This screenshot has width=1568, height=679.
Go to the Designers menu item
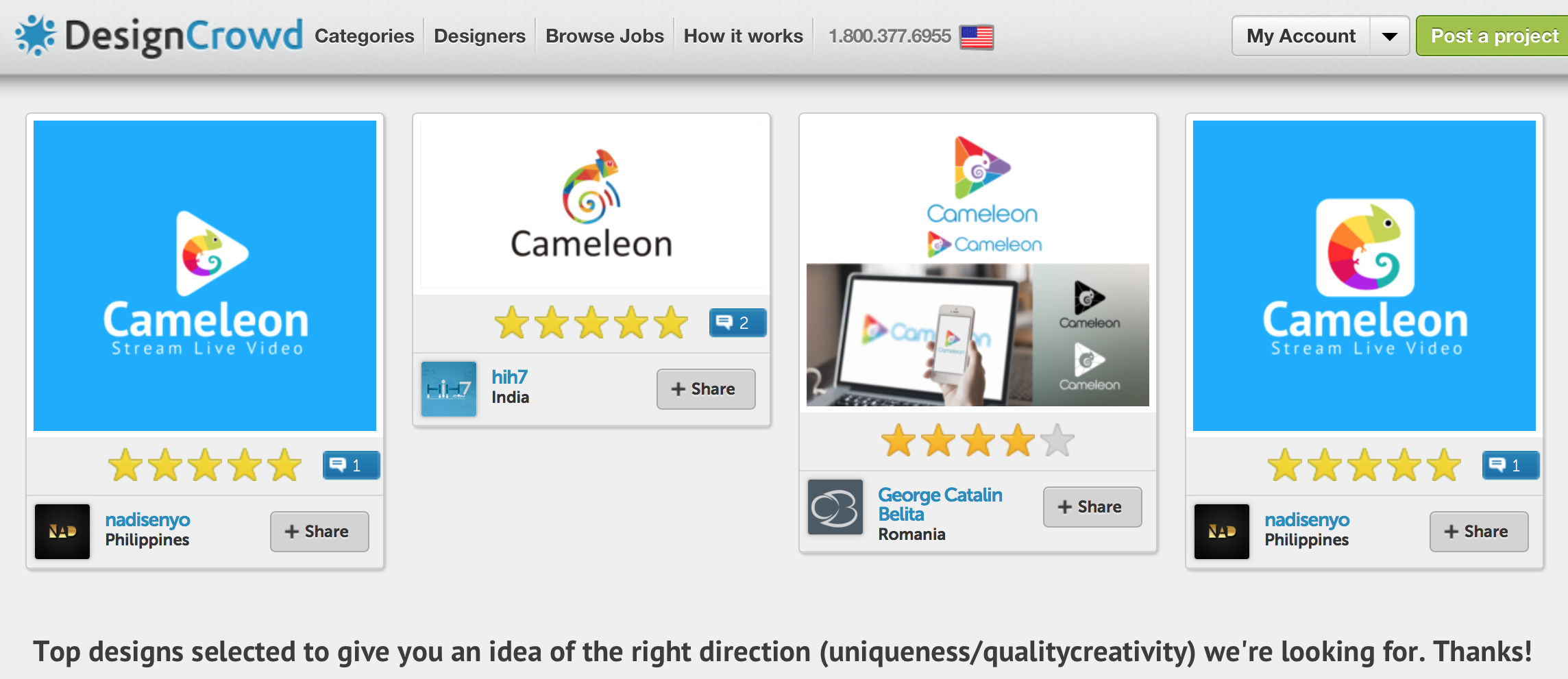click(x=479, y=36)
